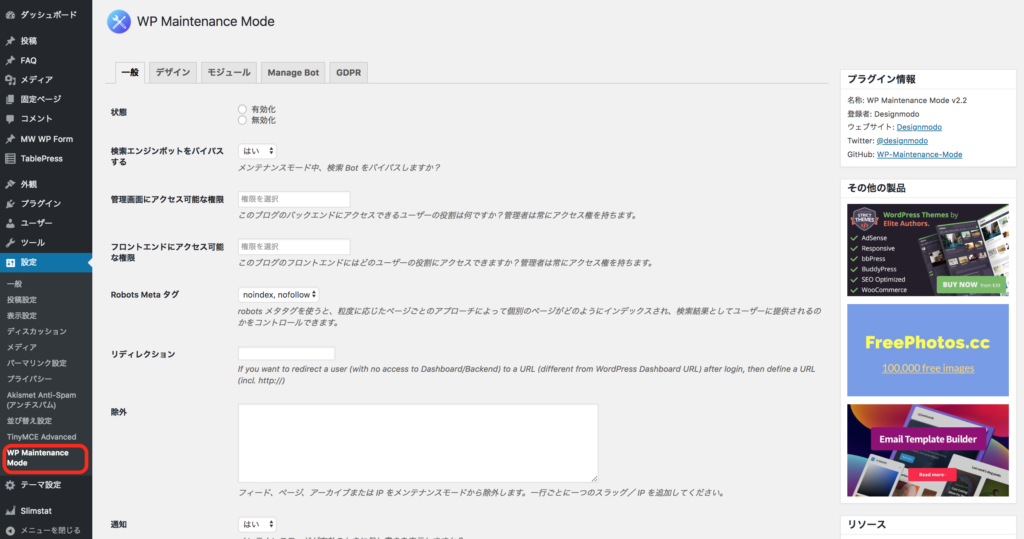Open the 通知 dropdown

pos(257,524)
